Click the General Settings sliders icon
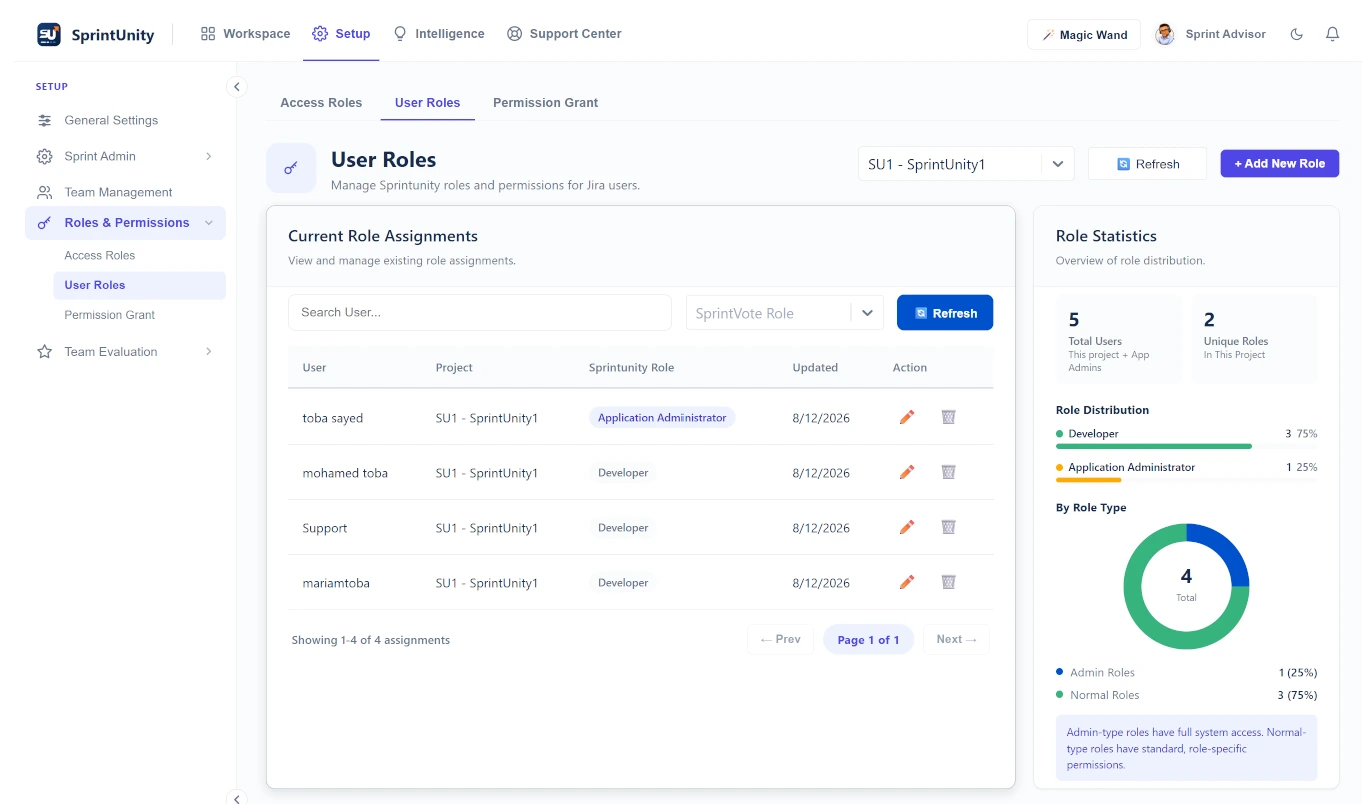This screenshot has width=1362, height=804. (45, 120)
